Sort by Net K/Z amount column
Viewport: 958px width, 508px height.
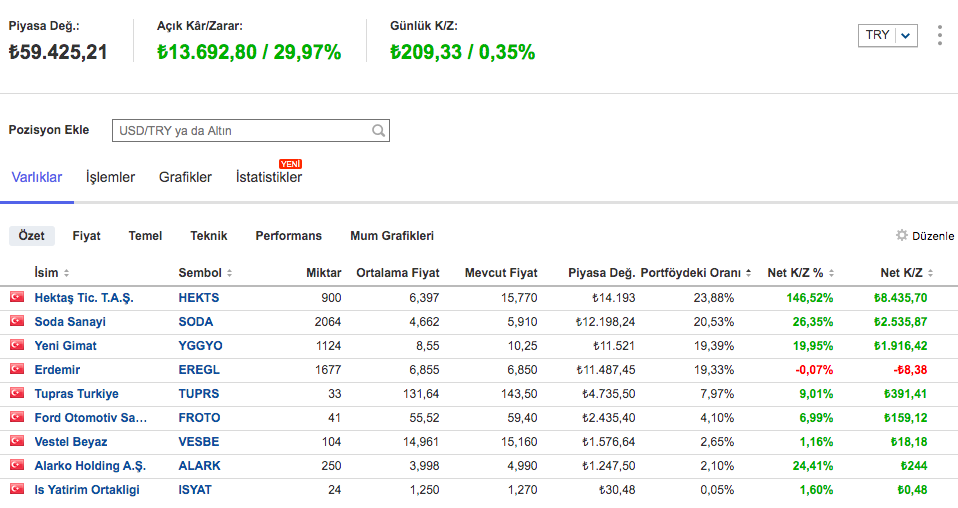pyautogui.click(x=930, y=273)
